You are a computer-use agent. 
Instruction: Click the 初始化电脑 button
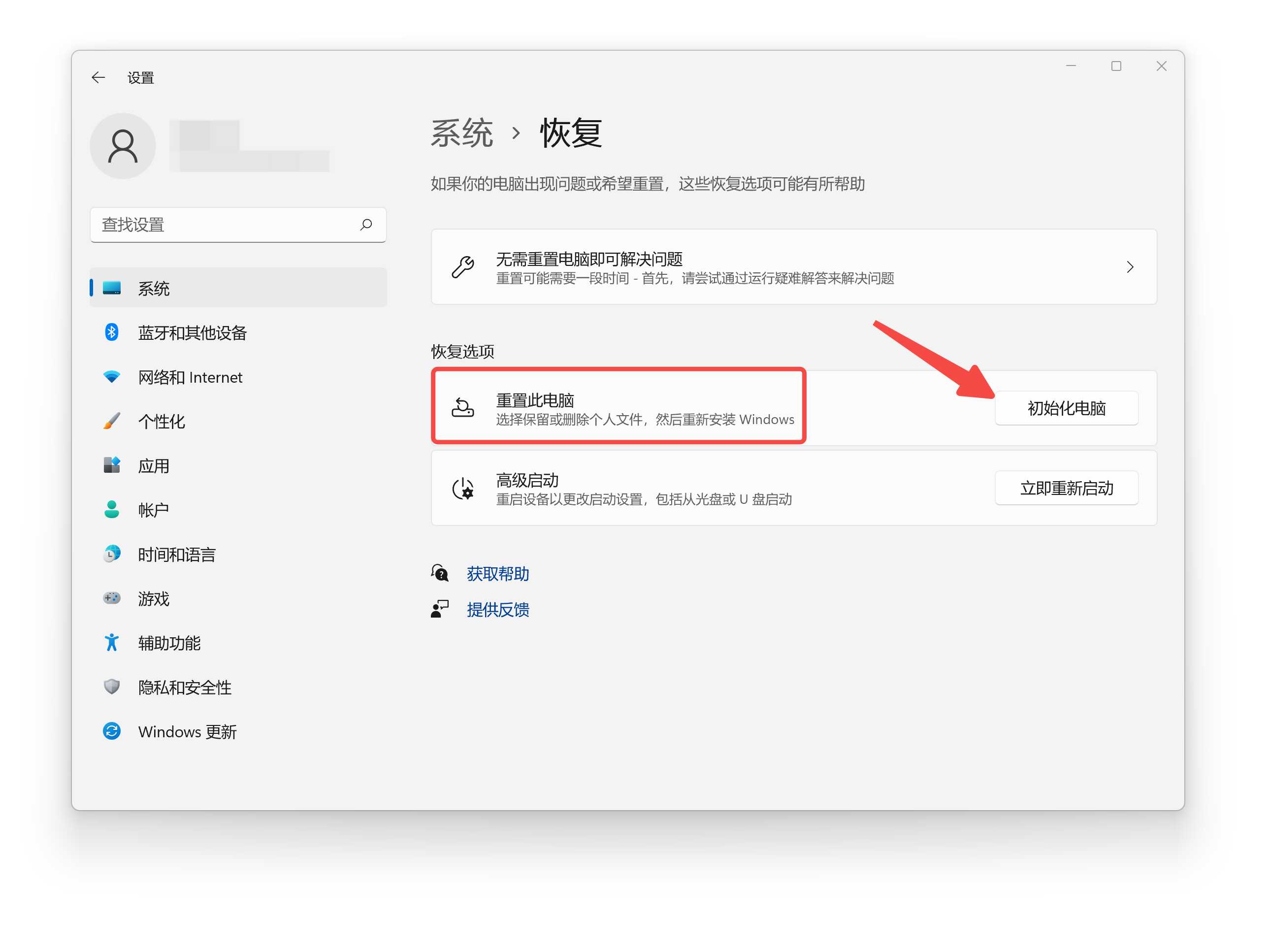(x=1067, y=408)
